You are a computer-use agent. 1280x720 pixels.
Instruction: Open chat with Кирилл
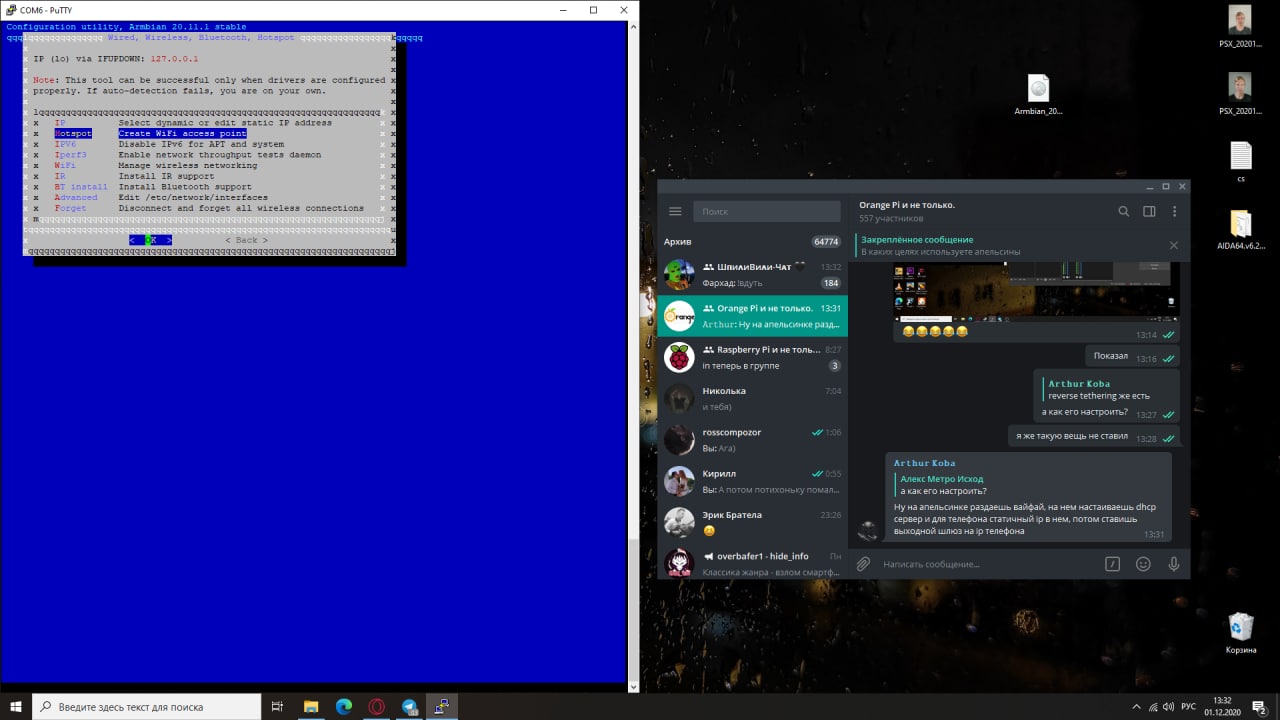753,481
